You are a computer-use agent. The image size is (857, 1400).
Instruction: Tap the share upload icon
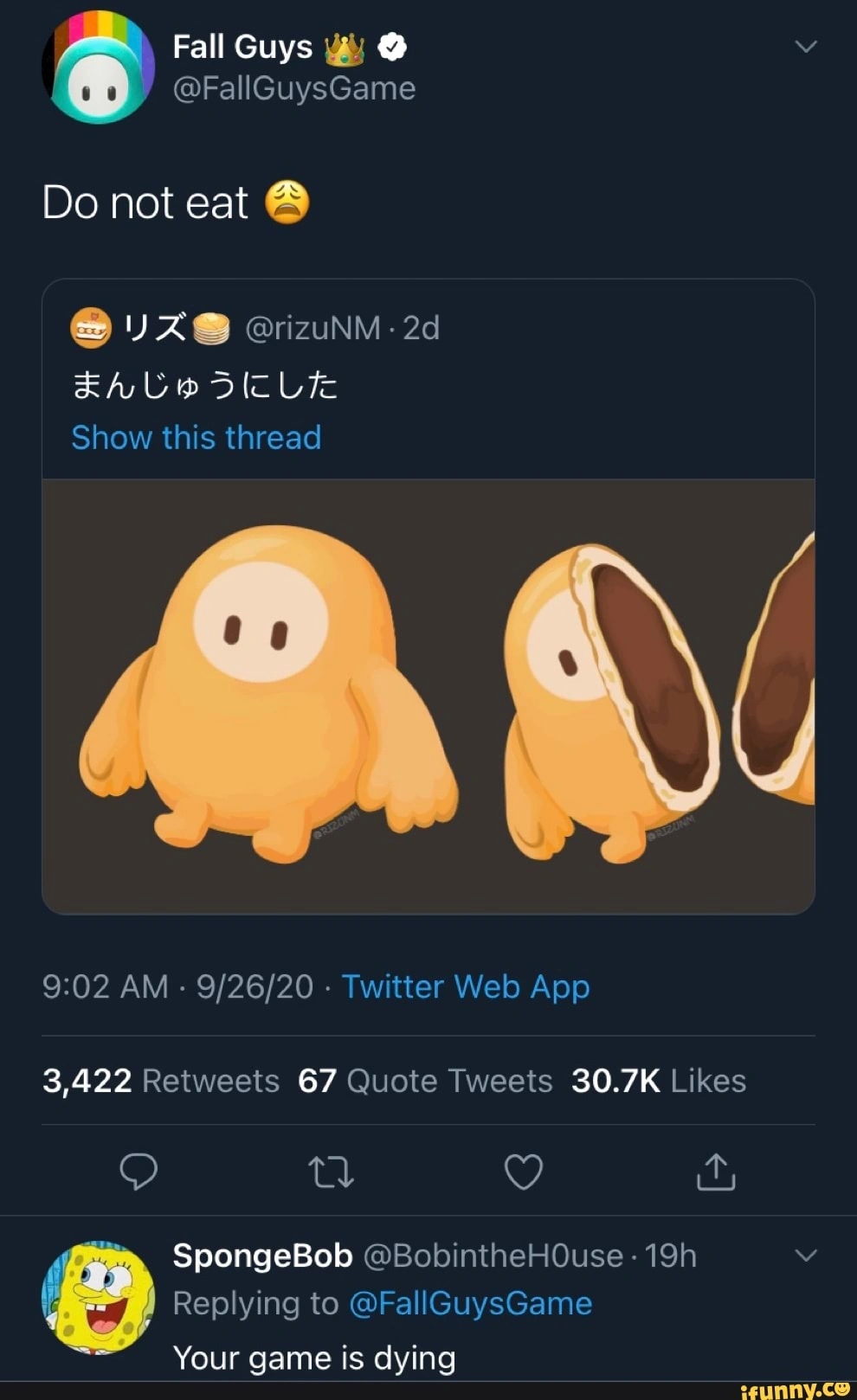coord(716,1172)
